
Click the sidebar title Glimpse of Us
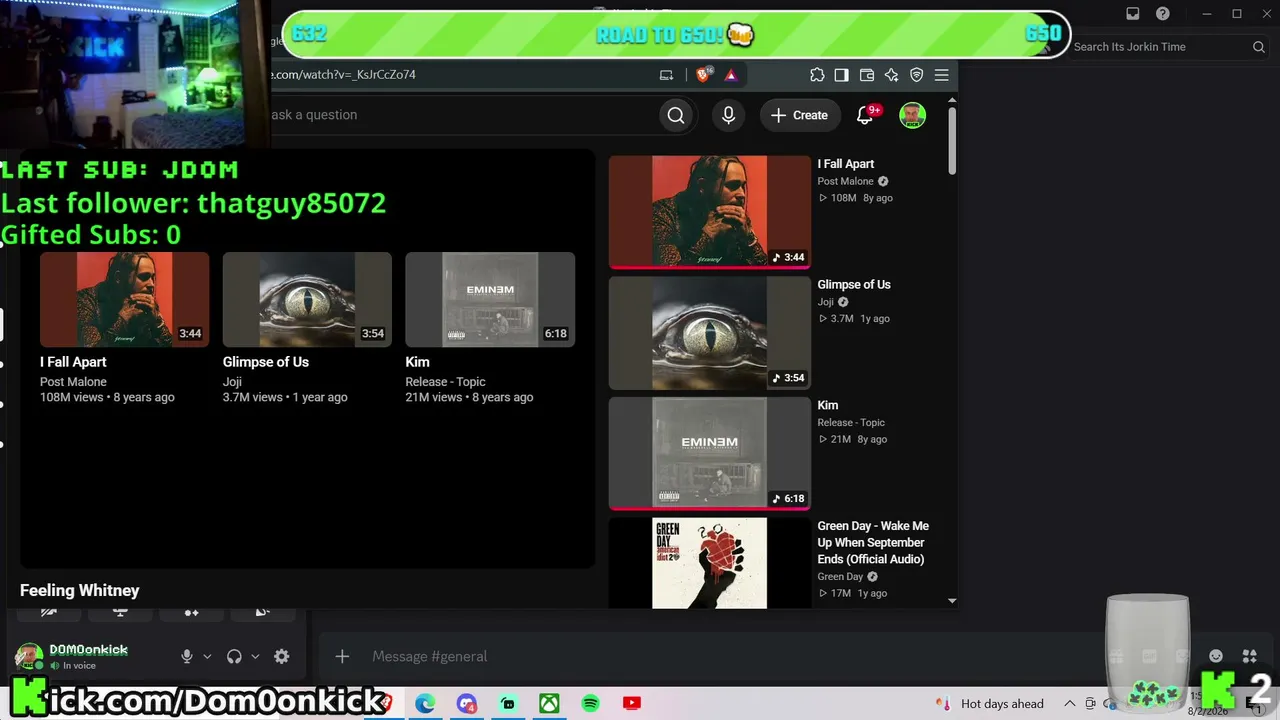tap(854, 285)
